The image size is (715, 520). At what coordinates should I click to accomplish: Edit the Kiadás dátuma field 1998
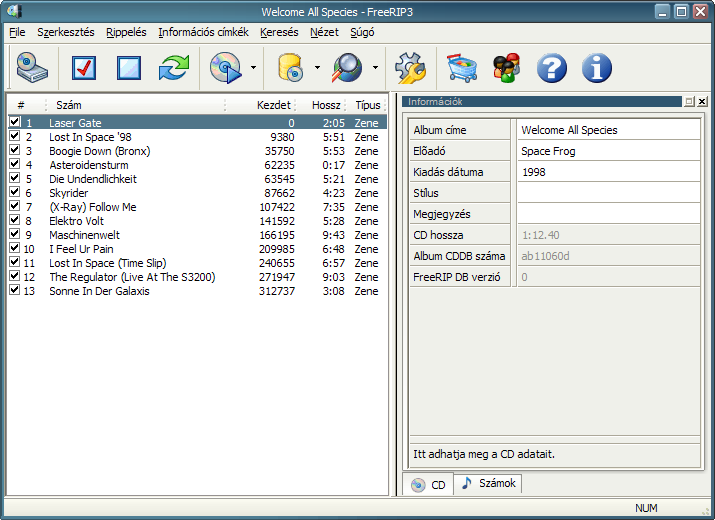pos(608,172)
